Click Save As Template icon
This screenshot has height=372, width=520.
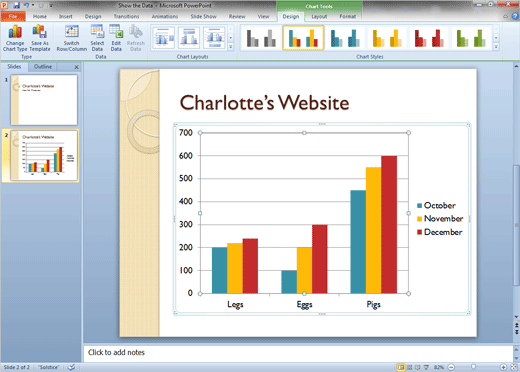coord(40,38)
